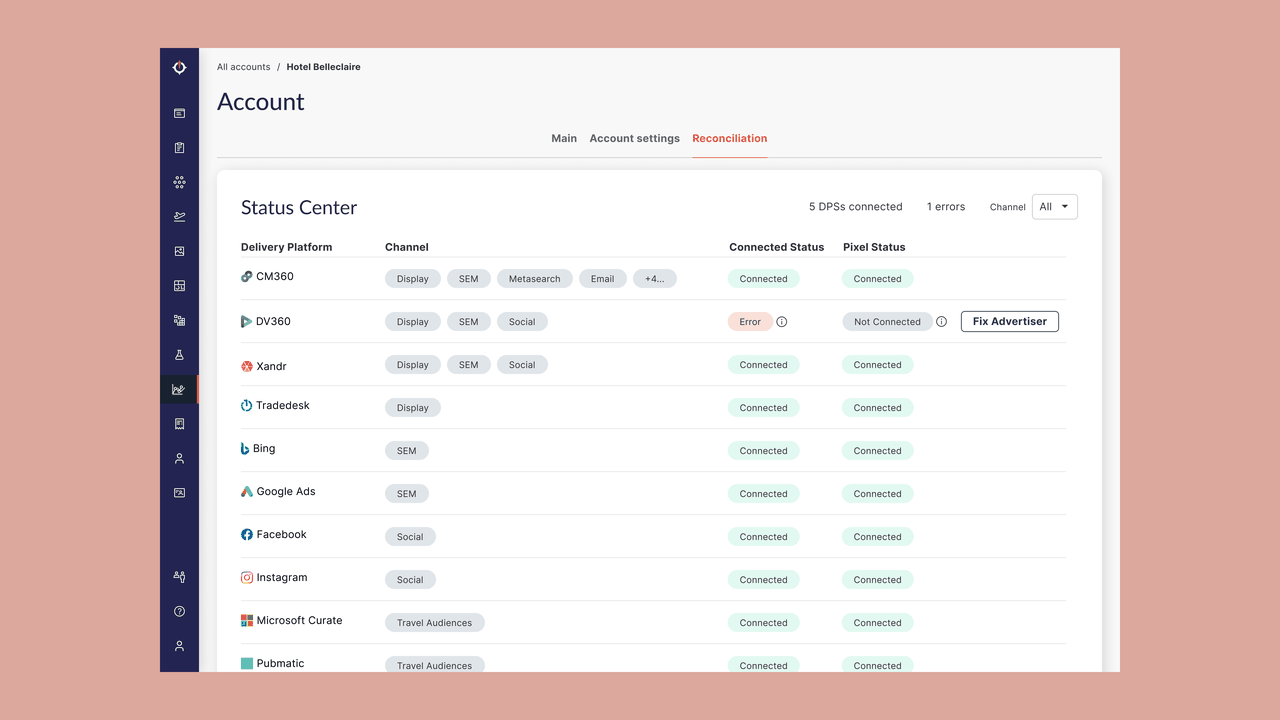Click the Fix Advertiser button
Image resolution: width=1280 pixels, height=720 pixels.
point(1010,321)
